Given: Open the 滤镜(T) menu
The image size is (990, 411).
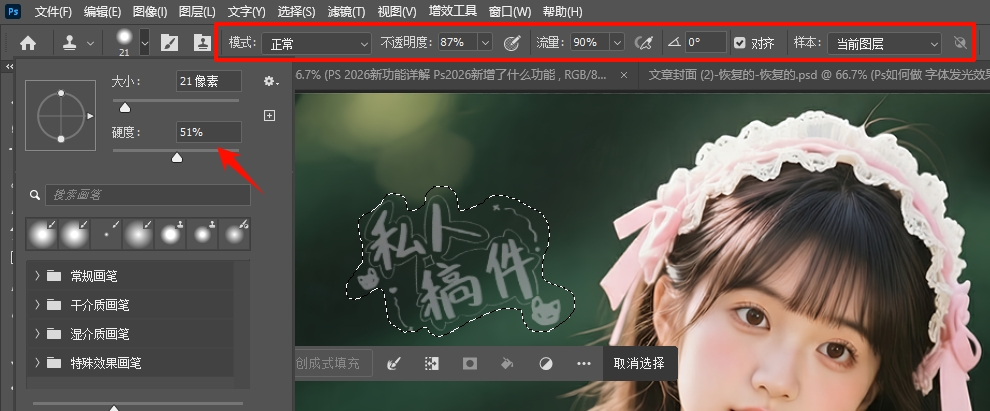Looking at the screenshot, I should [347, 11].
